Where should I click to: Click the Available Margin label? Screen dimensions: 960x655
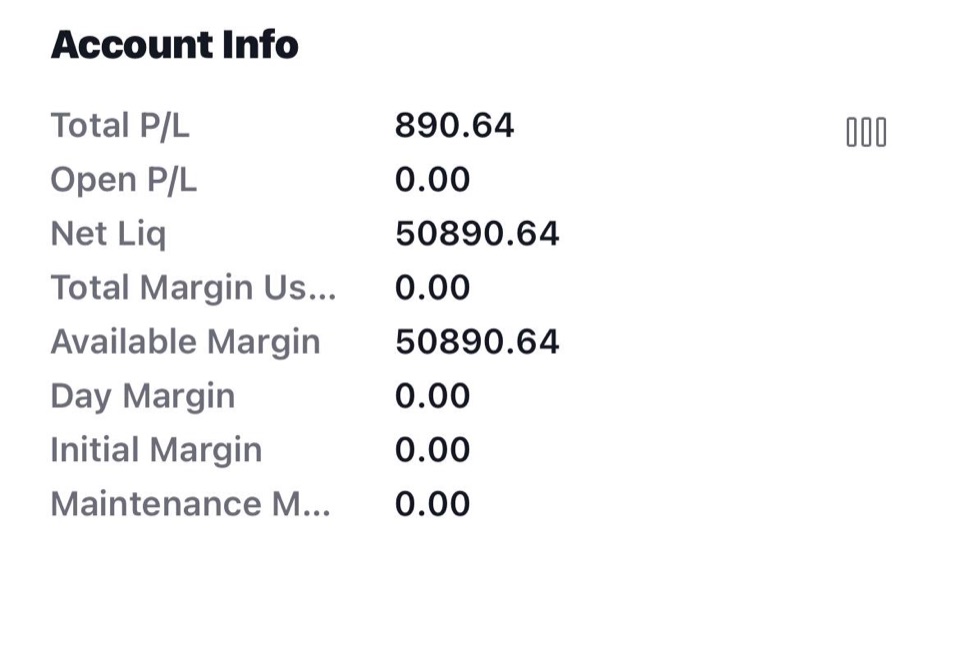(x=186, y=342)
